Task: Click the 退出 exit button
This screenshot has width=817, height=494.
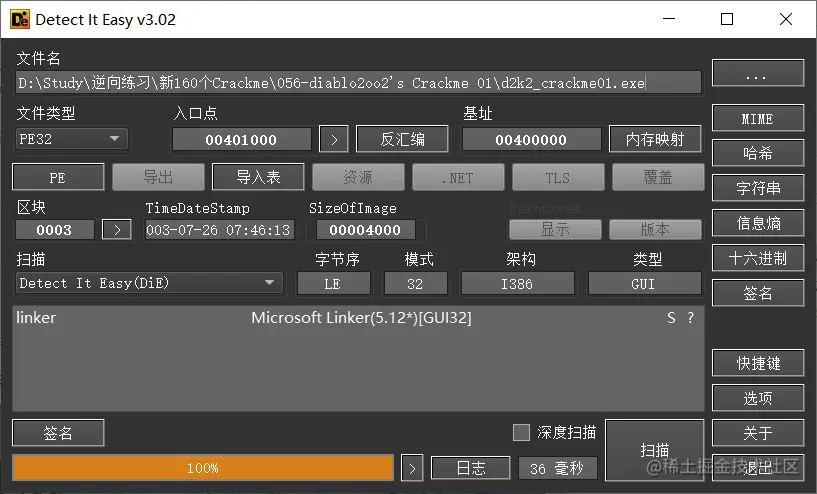Action: pyautogui.click(x=758, y=468)
